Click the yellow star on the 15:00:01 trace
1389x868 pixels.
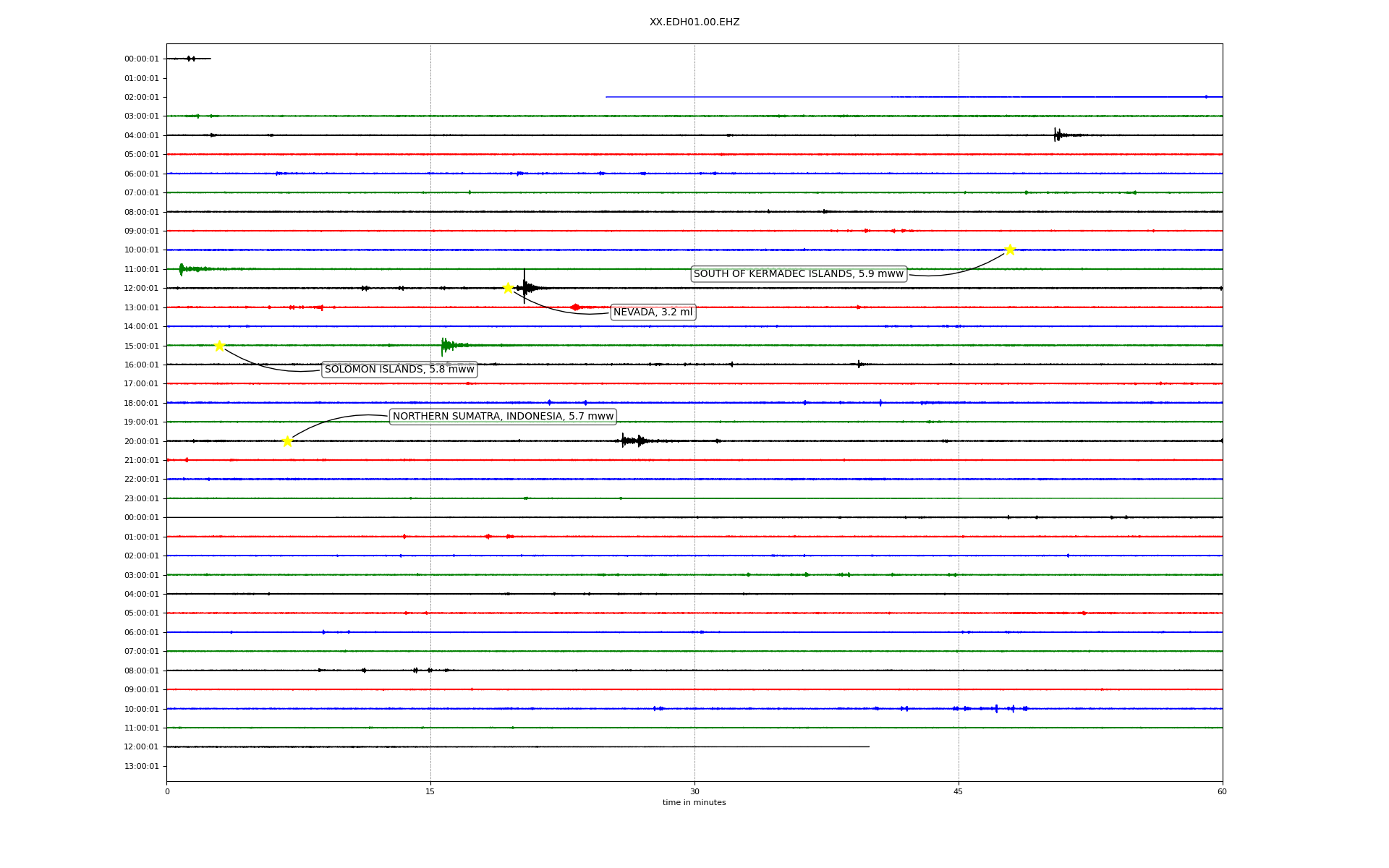click(x=219, y=346)
